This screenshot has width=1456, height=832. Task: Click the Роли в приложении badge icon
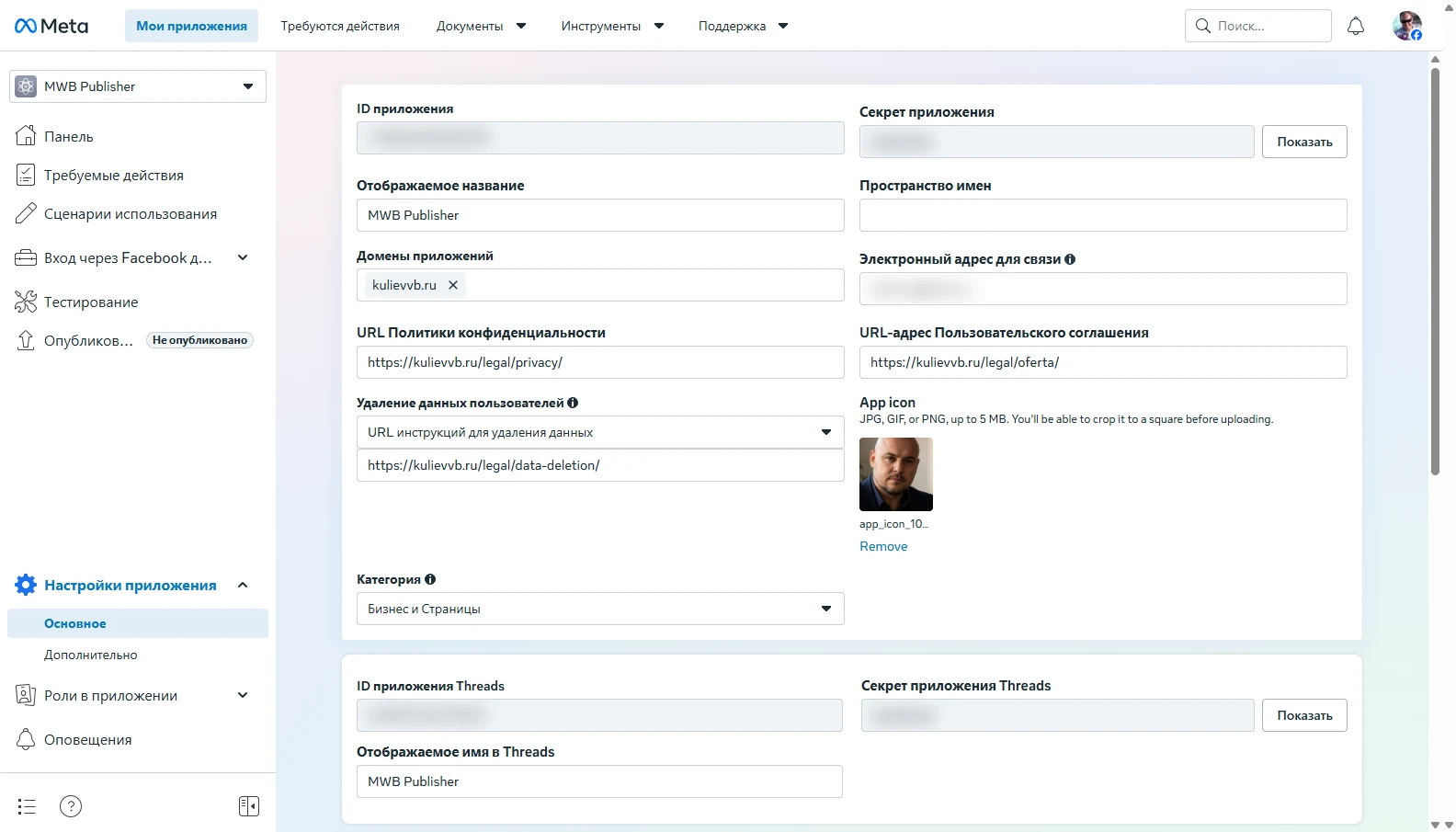point(26,695)
